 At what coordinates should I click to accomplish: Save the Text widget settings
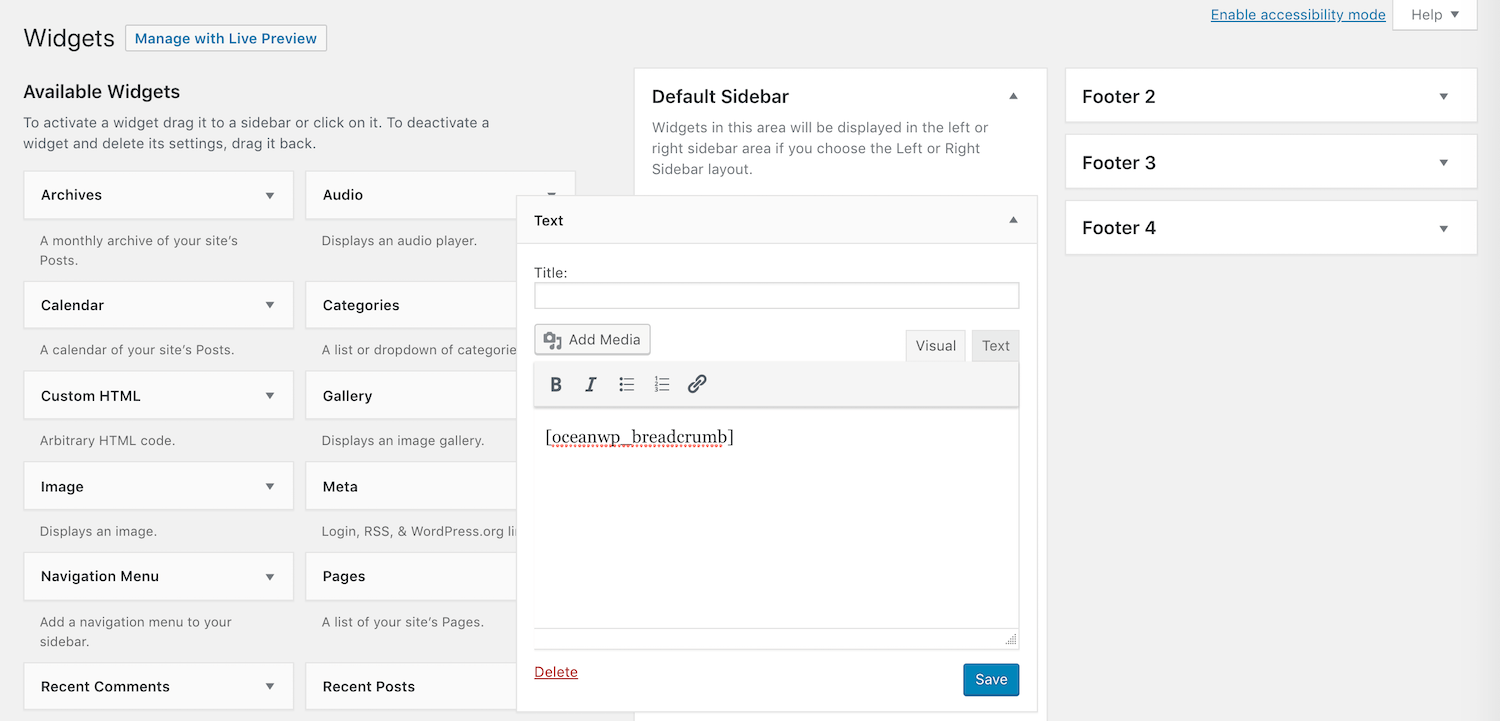click(991, 679)
